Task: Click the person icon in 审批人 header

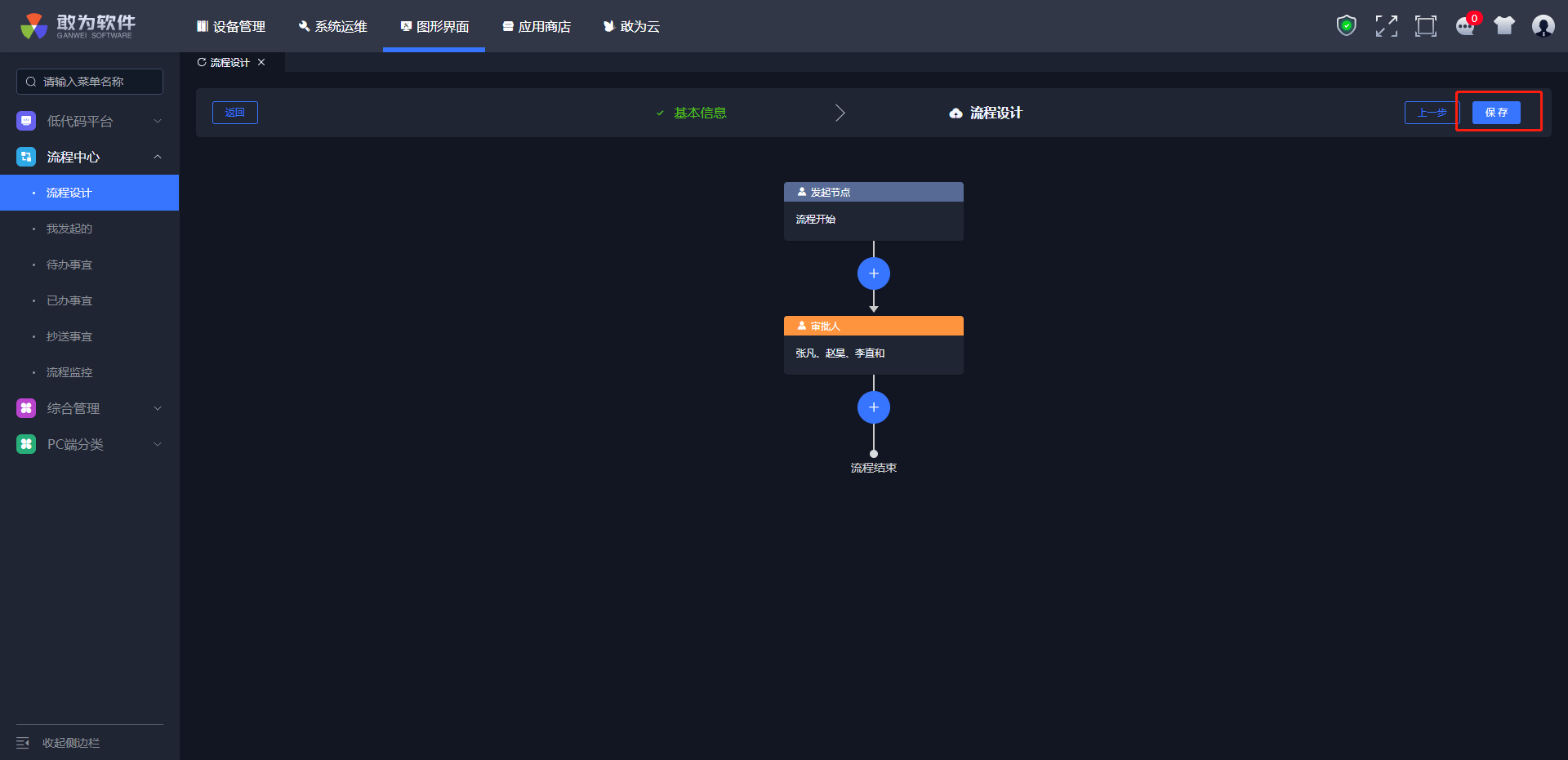Action: click(802, 326)
